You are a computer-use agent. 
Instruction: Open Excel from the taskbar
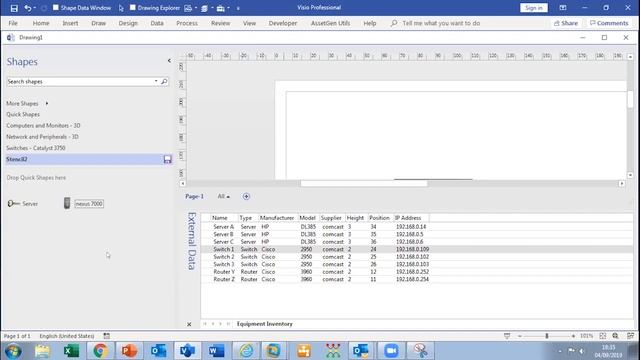[71, 351]
